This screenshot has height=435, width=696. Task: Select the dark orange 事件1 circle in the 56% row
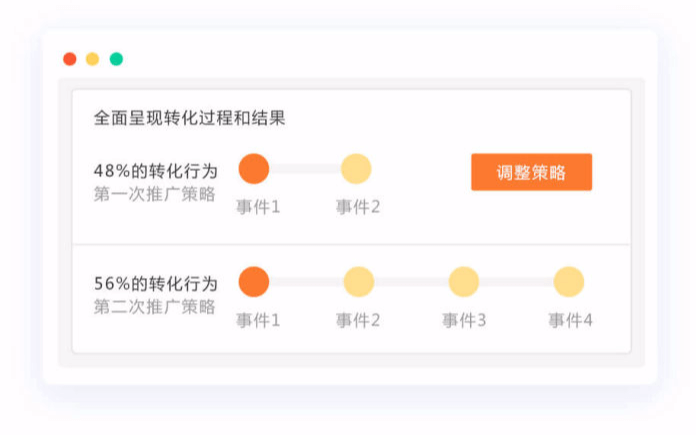click(x=254, y=282)
